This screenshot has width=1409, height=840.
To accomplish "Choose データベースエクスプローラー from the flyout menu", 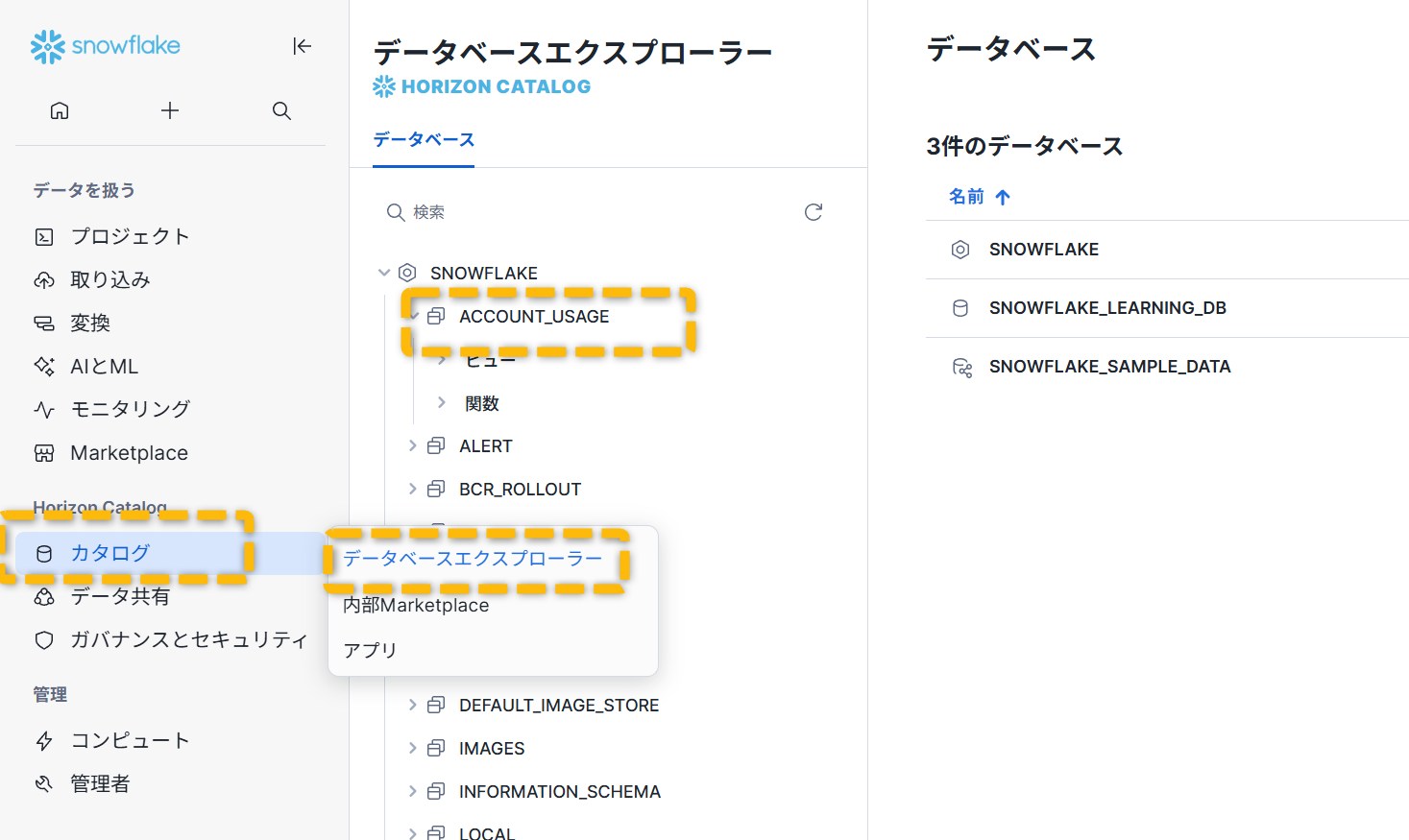I will (473, 559).
